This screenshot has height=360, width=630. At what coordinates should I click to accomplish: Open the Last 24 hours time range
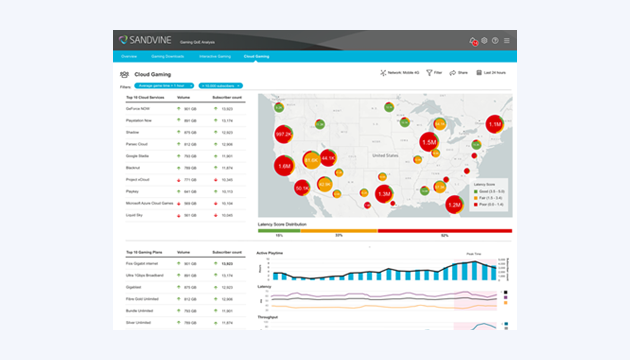491,73
